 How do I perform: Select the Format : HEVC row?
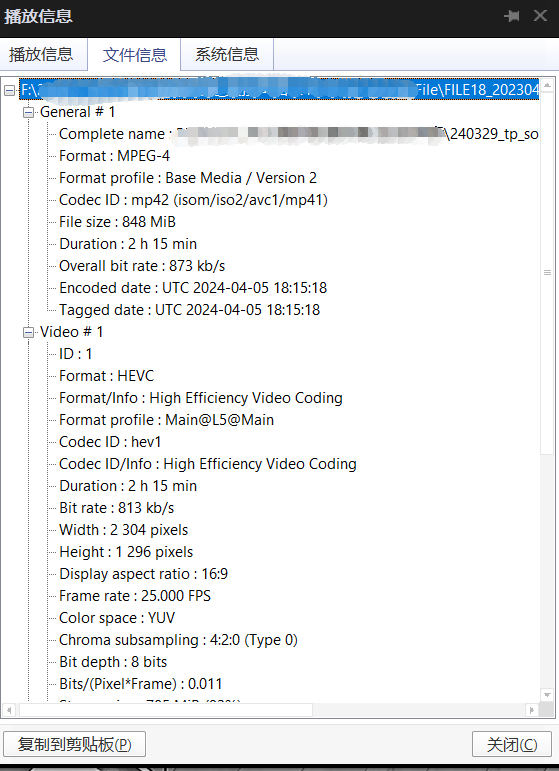[107, 376]
